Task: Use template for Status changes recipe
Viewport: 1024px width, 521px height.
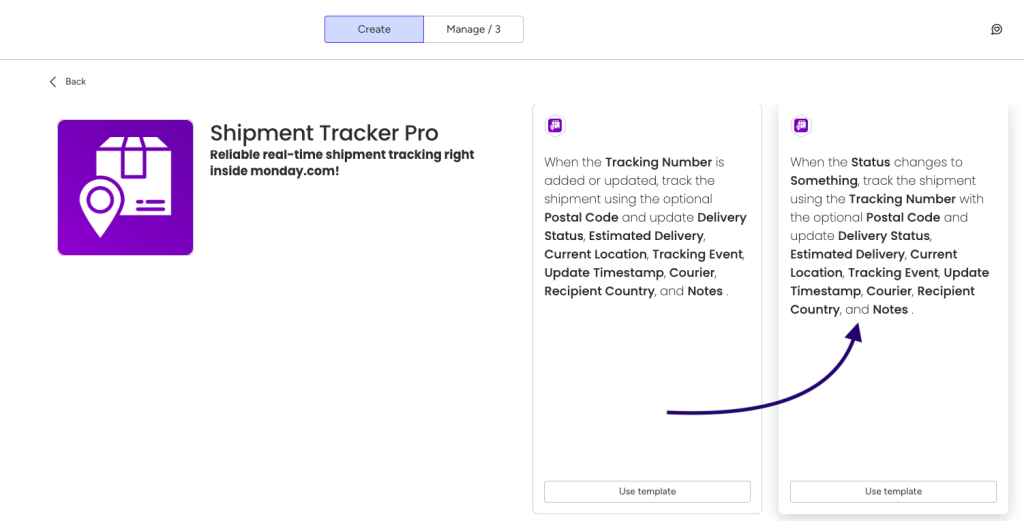Action: click(x=893, y=492)
